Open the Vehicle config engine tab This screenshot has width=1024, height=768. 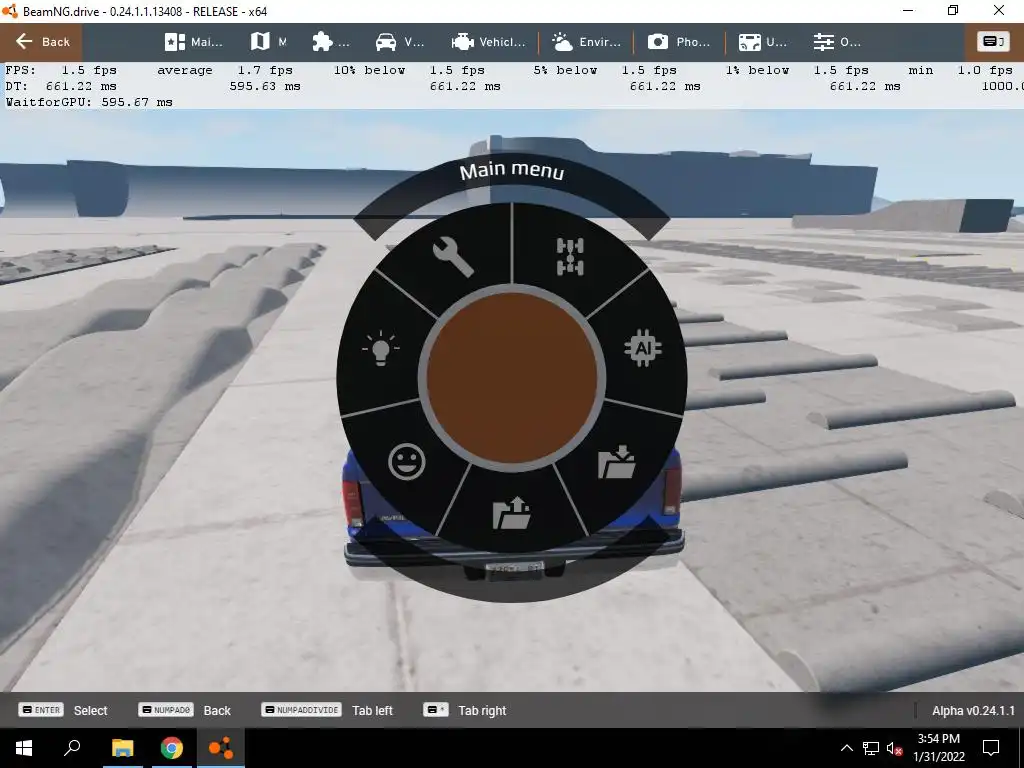point(488,42)
